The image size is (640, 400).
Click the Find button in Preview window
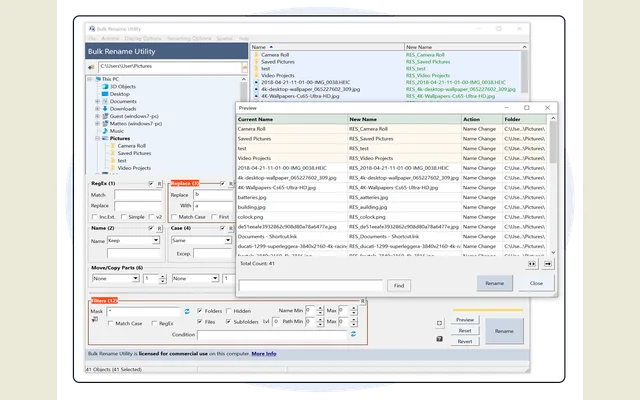pyautogui.click(x=399, y=286)
